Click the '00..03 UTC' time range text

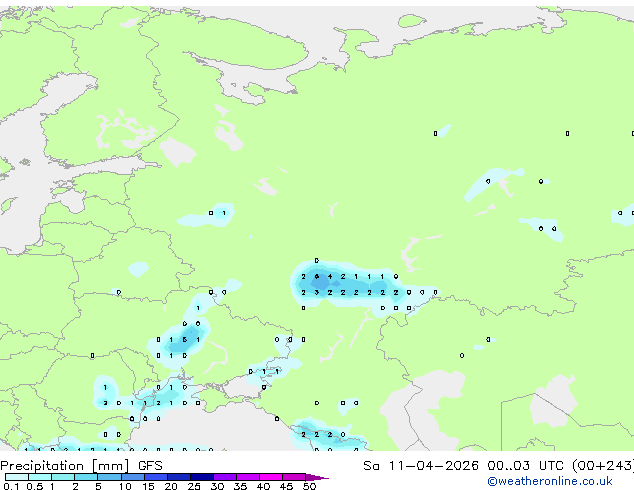click(525, 465)
